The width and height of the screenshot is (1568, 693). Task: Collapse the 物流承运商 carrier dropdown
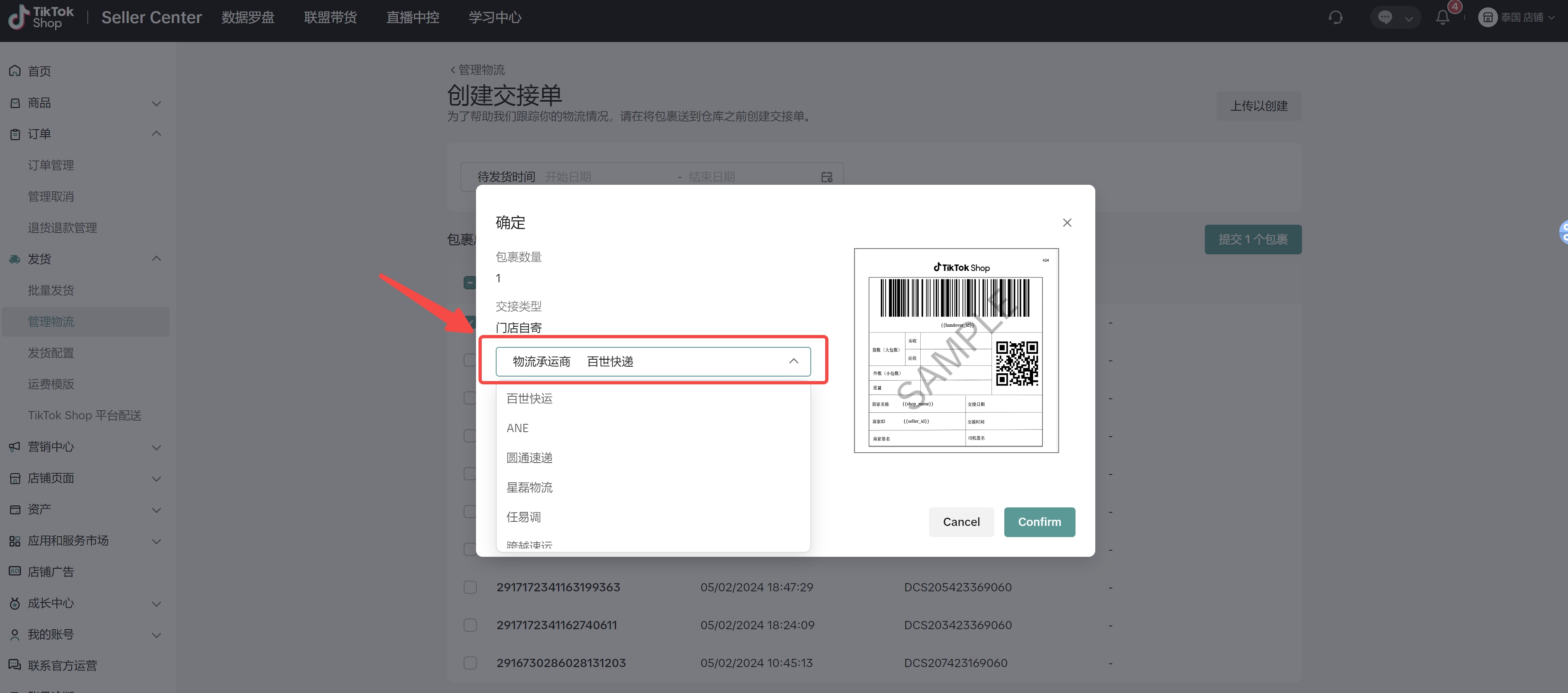pos(793,361)
